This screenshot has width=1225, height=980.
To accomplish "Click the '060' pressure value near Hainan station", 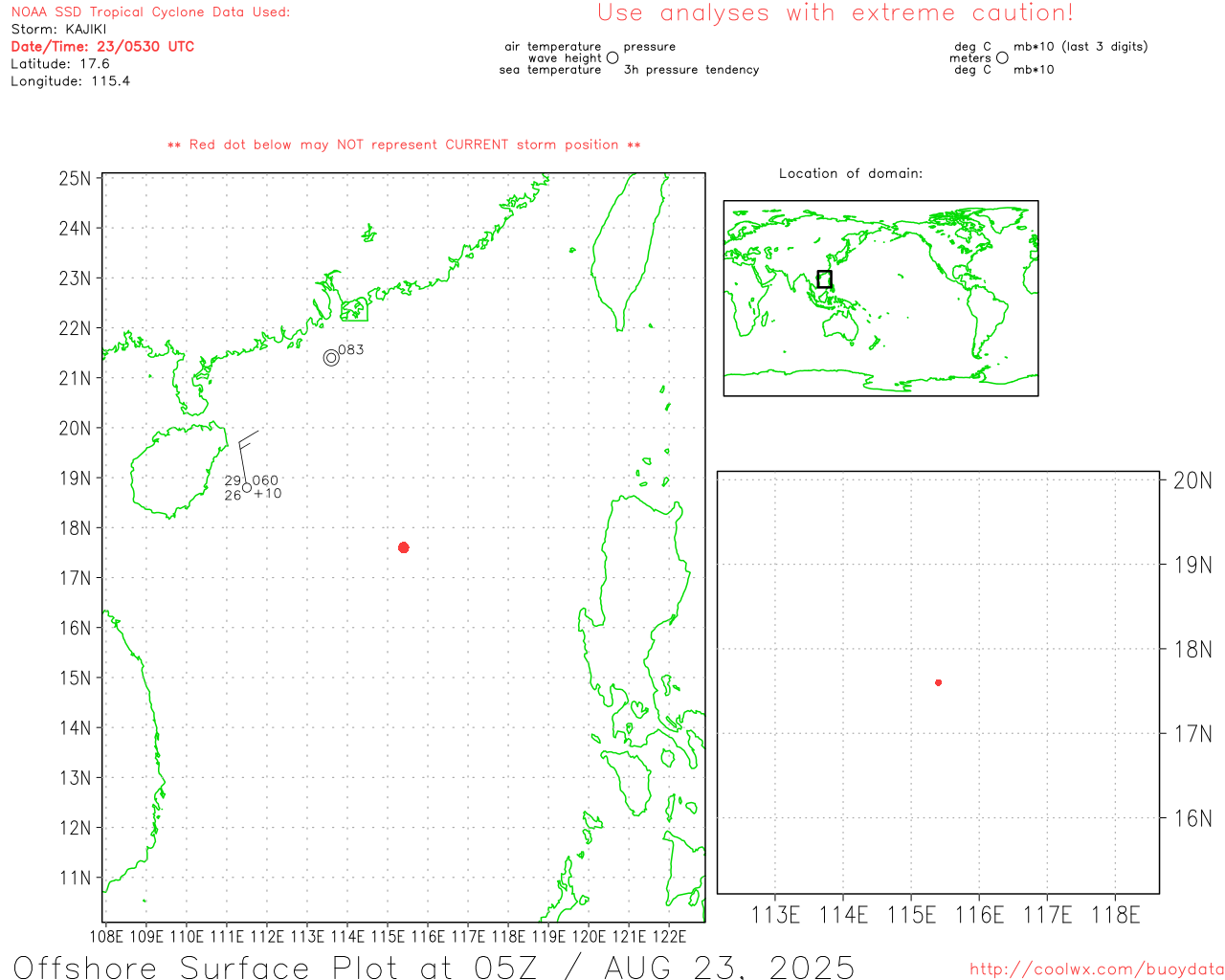I will (265, 480).
